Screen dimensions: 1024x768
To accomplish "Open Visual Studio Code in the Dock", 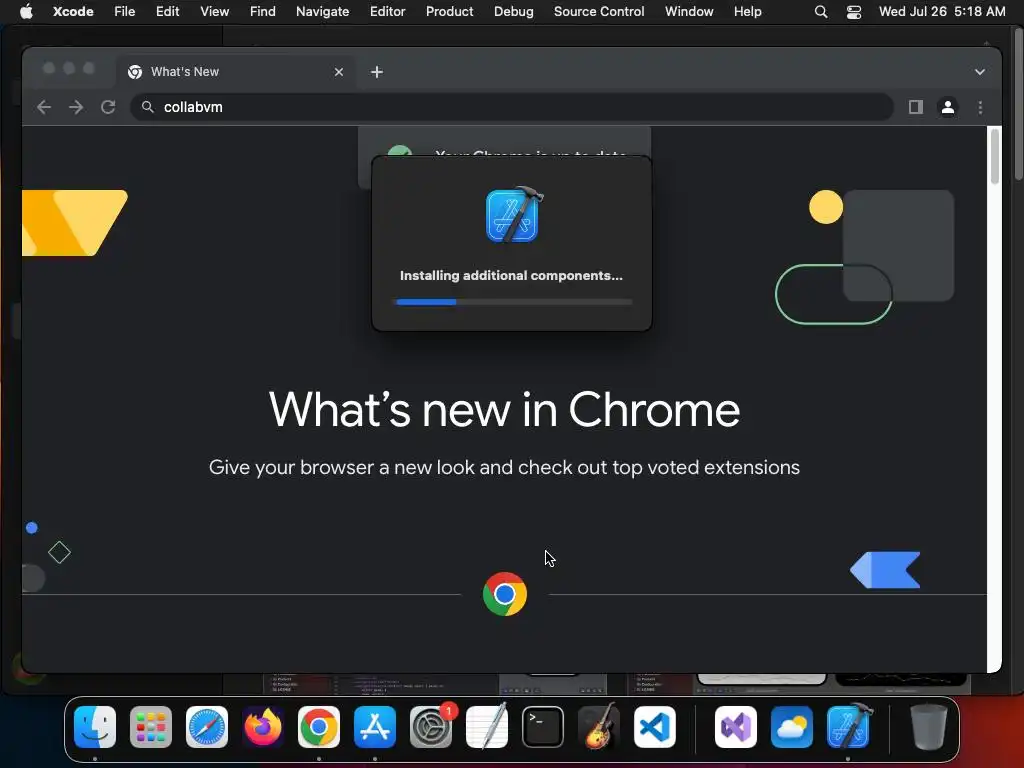I will [655, 727].
